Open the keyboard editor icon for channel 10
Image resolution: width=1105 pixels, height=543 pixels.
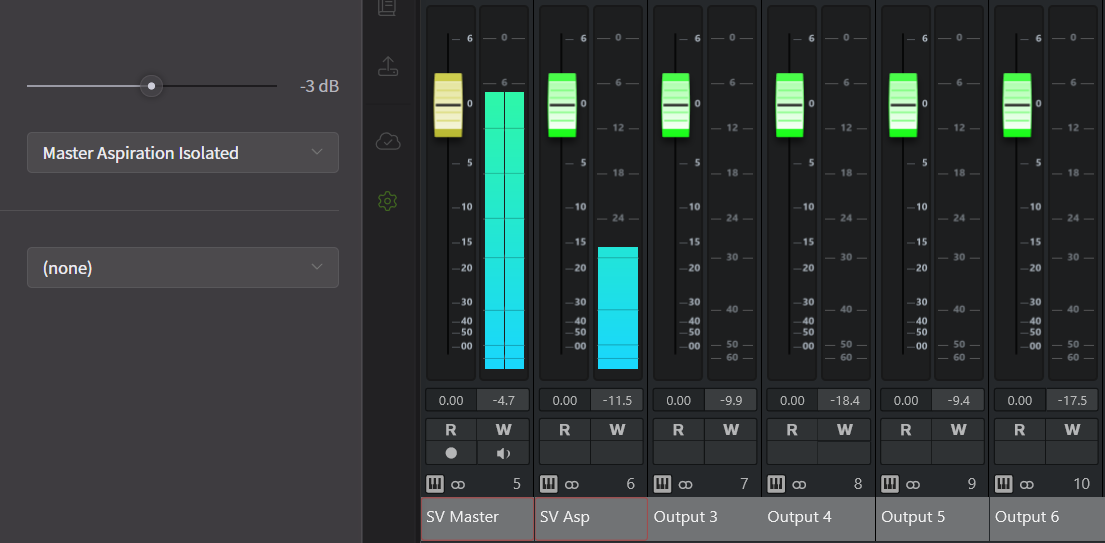coord(1004,484)
